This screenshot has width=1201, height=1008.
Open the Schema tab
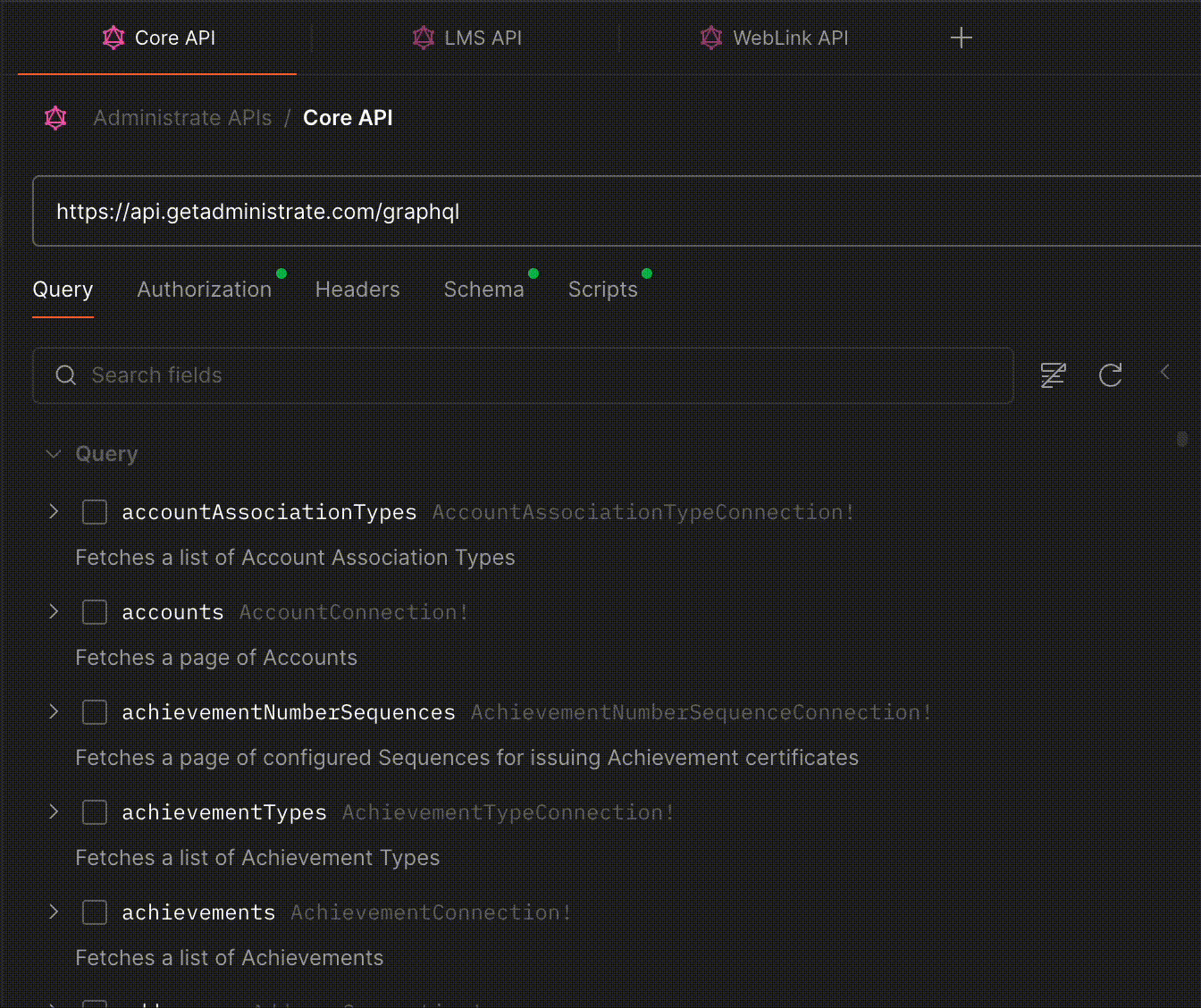click(x=483, y=290)
